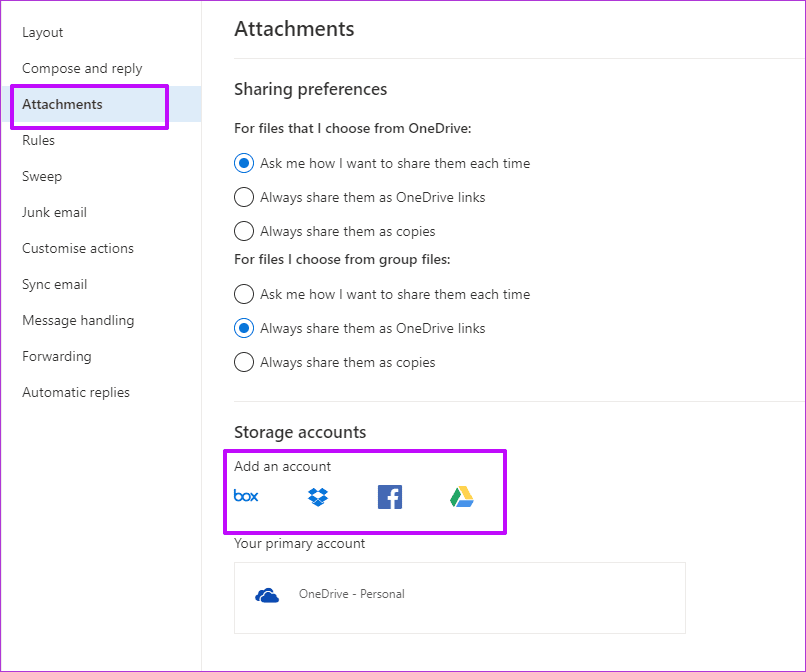Screen dimensions: 806x672
Task: Open the Layout settings section
Action: point(43,32)
